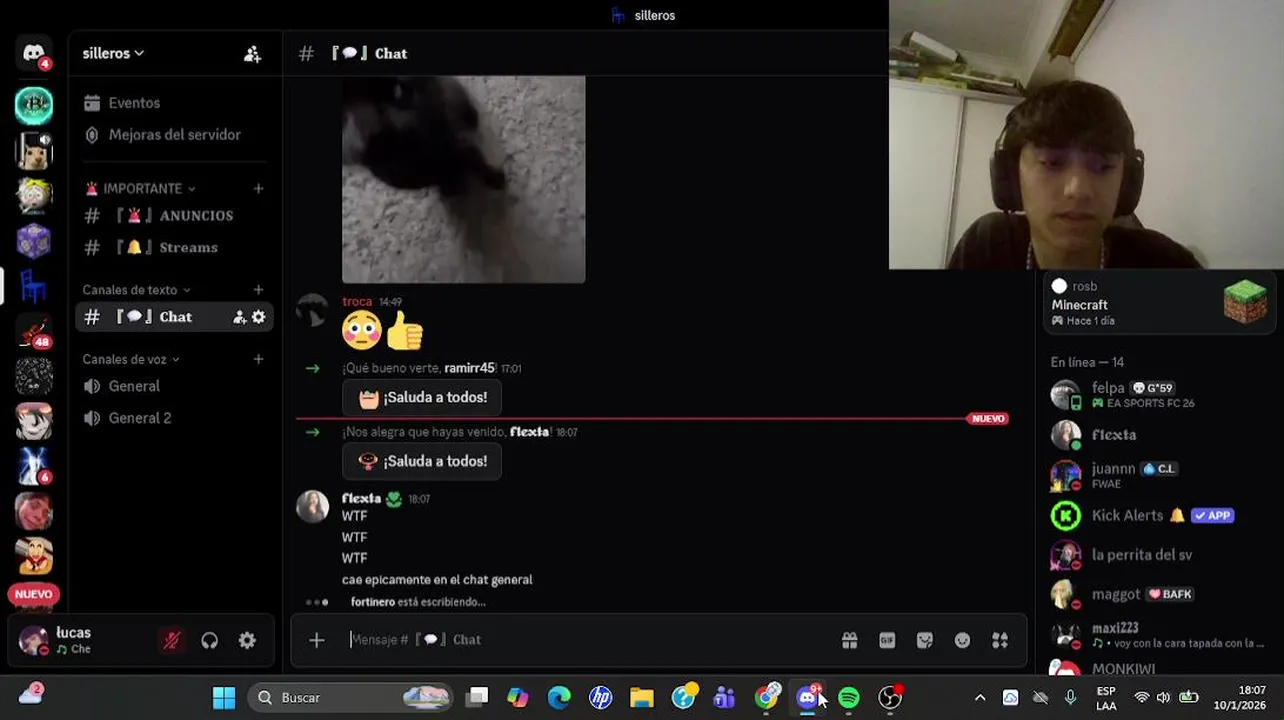Unmute the microphone in the user panel
Image resolution: width=1284 pixels, height=720 pixels.
coord(172,641)
